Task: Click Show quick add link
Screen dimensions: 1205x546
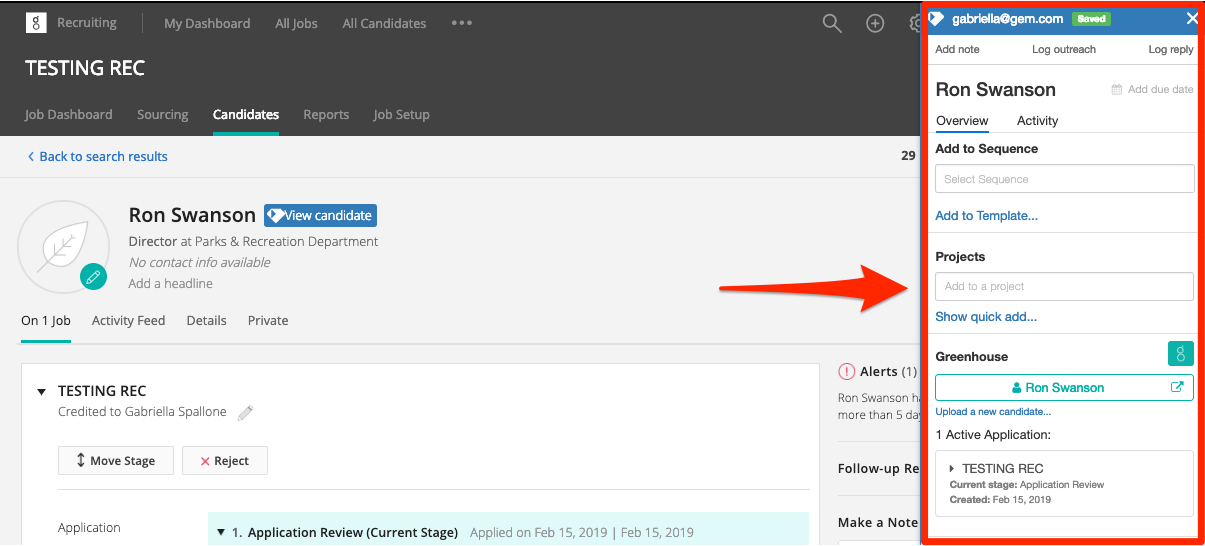Action: (986, 316)
